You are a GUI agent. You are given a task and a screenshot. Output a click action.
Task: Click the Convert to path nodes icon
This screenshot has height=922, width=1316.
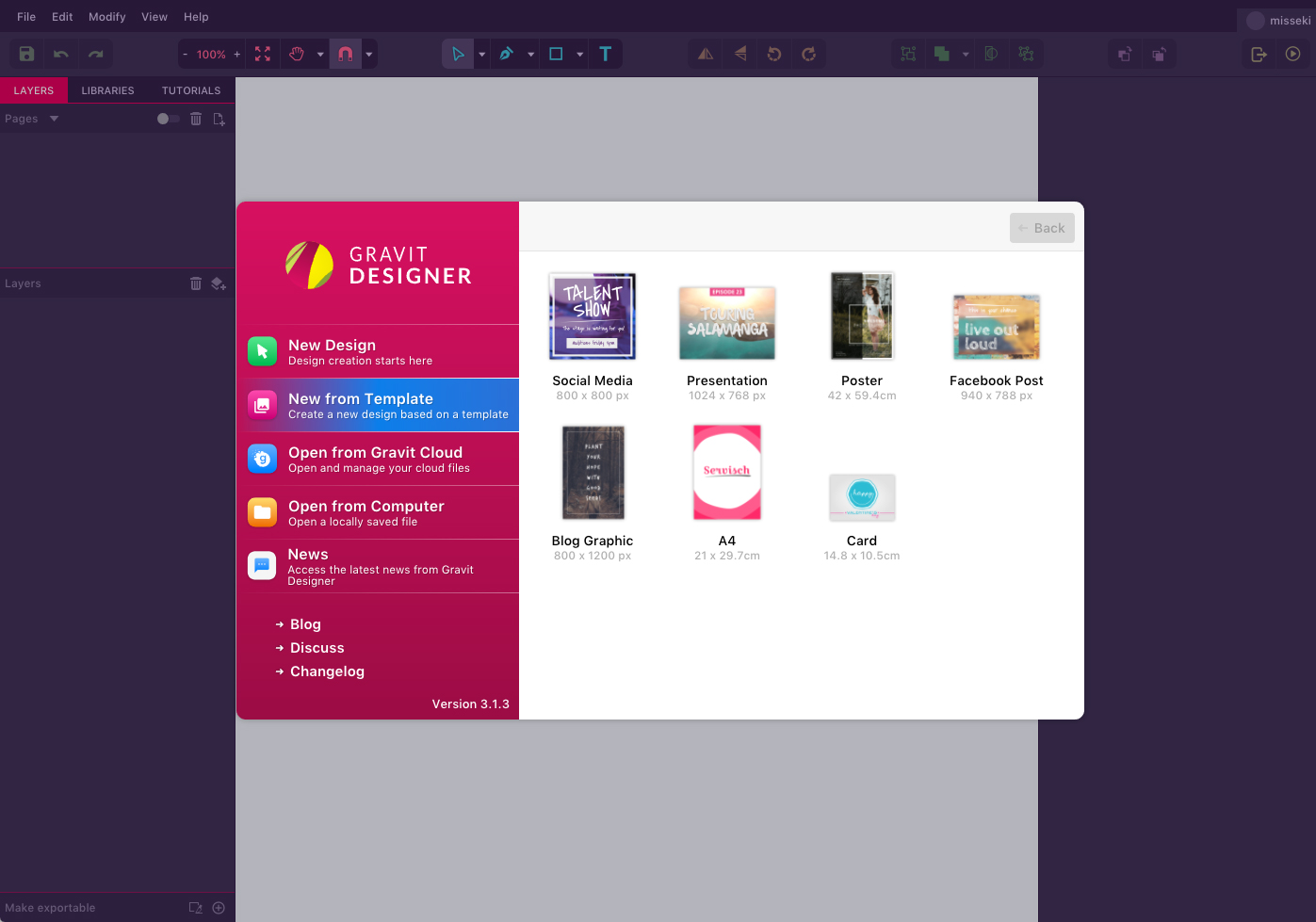click(x=1026, y=55)
